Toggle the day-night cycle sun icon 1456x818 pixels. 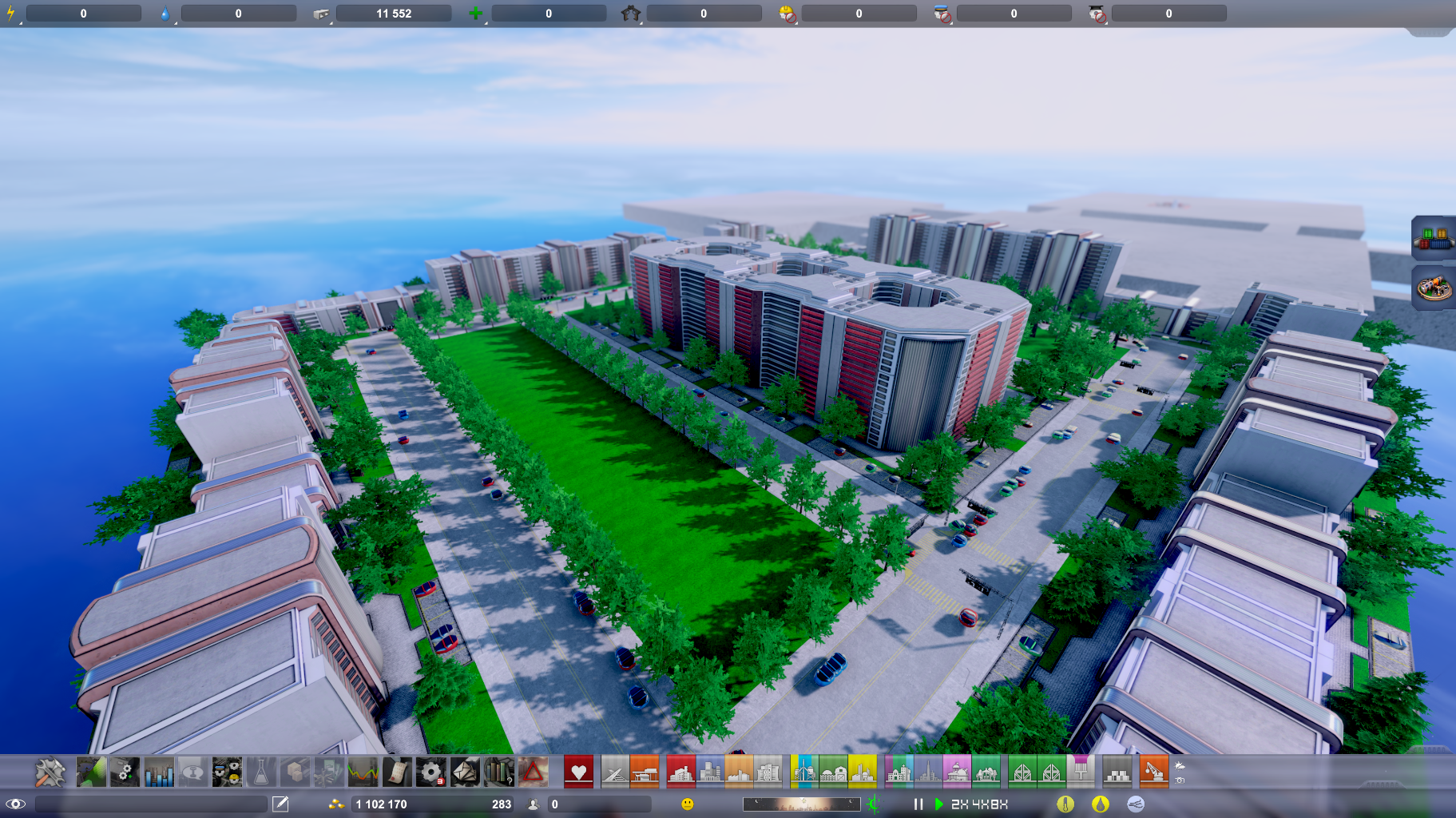[x=873, y=804]
